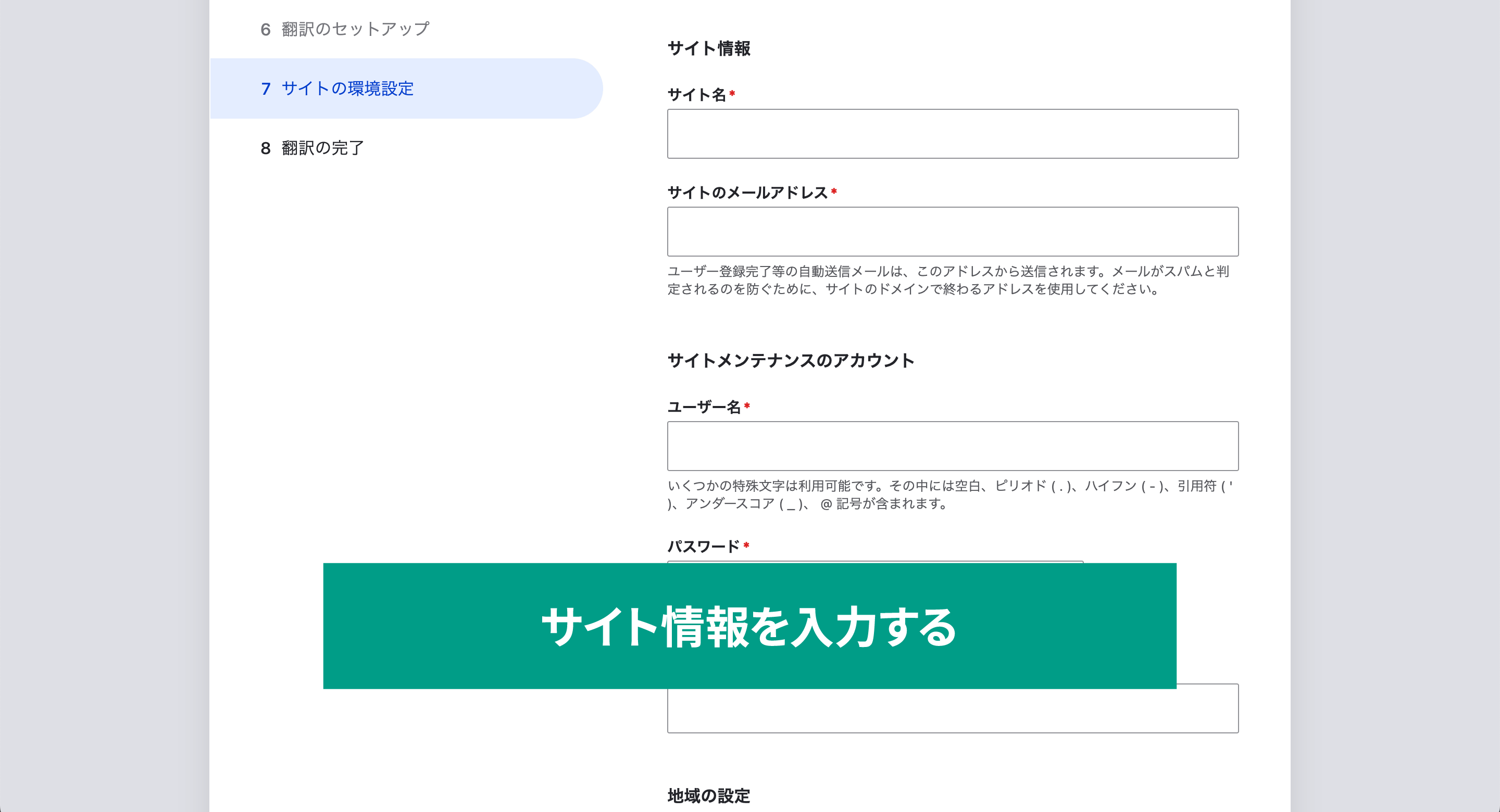Click the サイトメンテナンスのアカウント heading
The image size is (1500, 812).
tap(791, 360)
